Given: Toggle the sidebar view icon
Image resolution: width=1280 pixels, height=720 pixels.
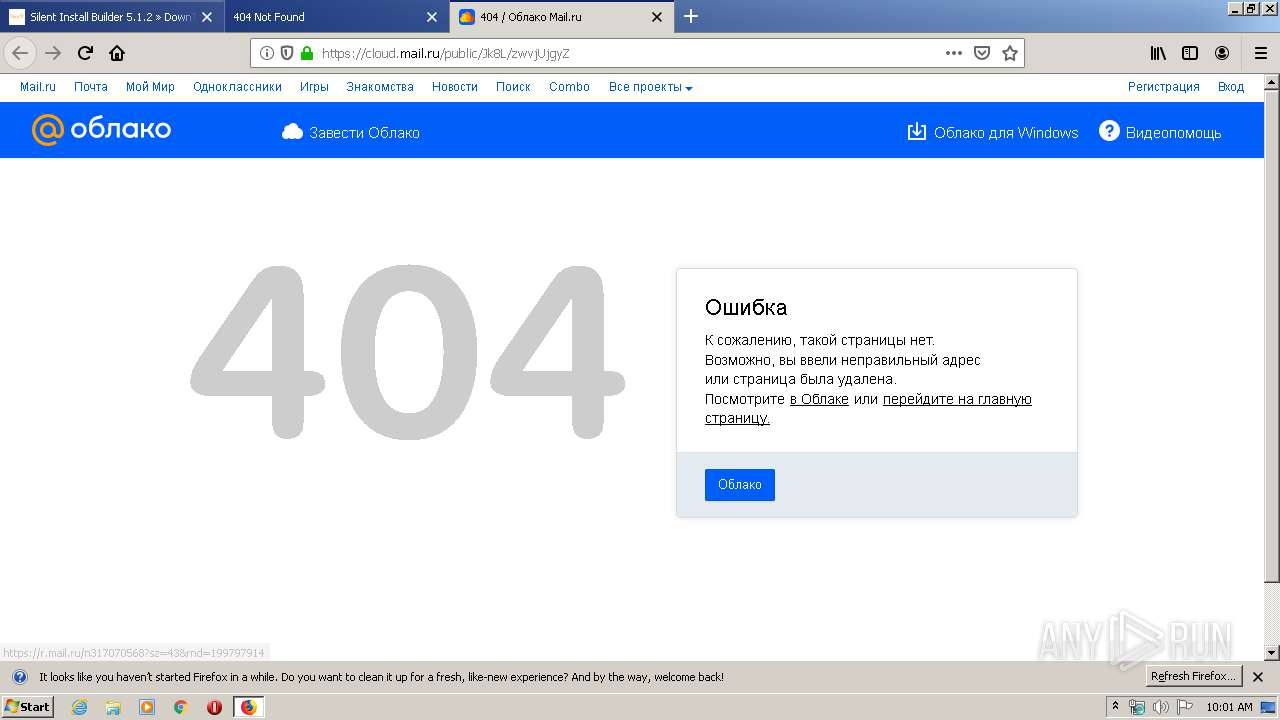Looking at the screenshot, I should [1190, 53].
